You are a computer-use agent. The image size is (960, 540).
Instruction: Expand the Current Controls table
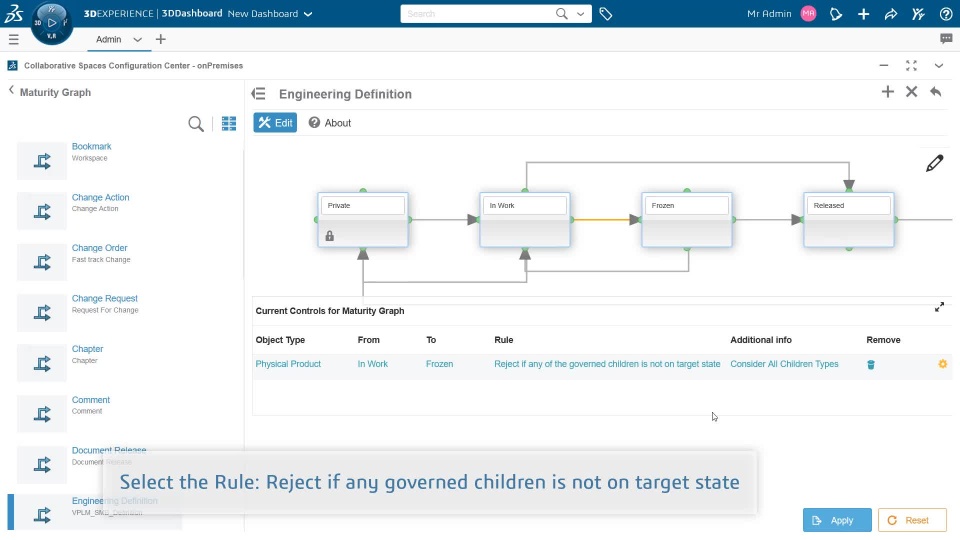(939, 307)
